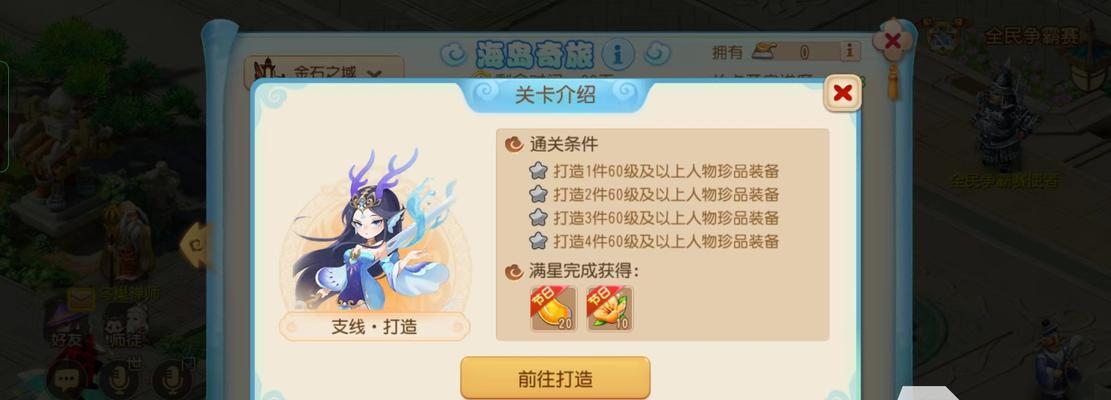Tap the star beside 打造4件60级 condition
This screenshot has width=1111, height=400.
(538, 241)
